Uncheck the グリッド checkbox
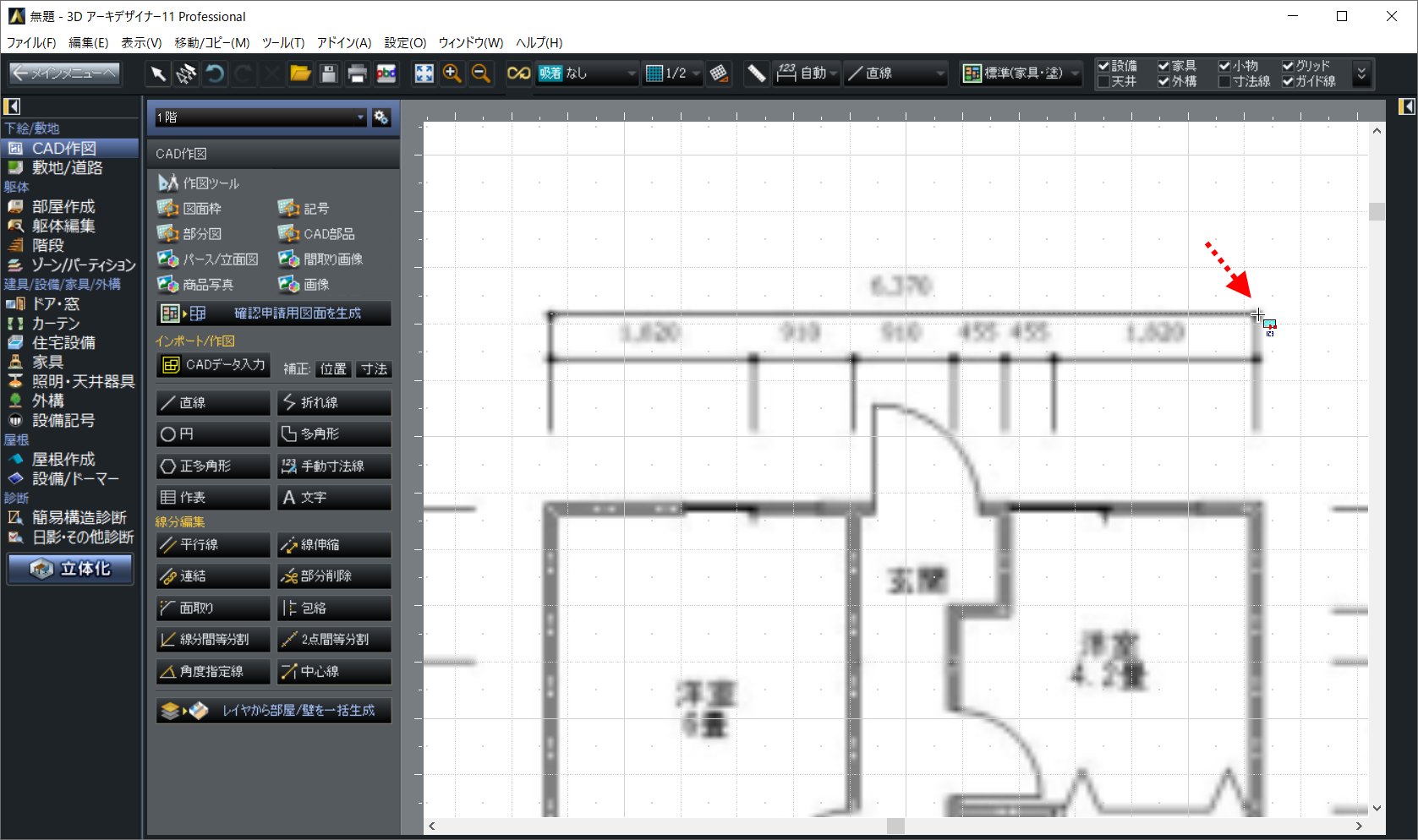This screenshot has width=1418, height=840. pos(1288,66)
